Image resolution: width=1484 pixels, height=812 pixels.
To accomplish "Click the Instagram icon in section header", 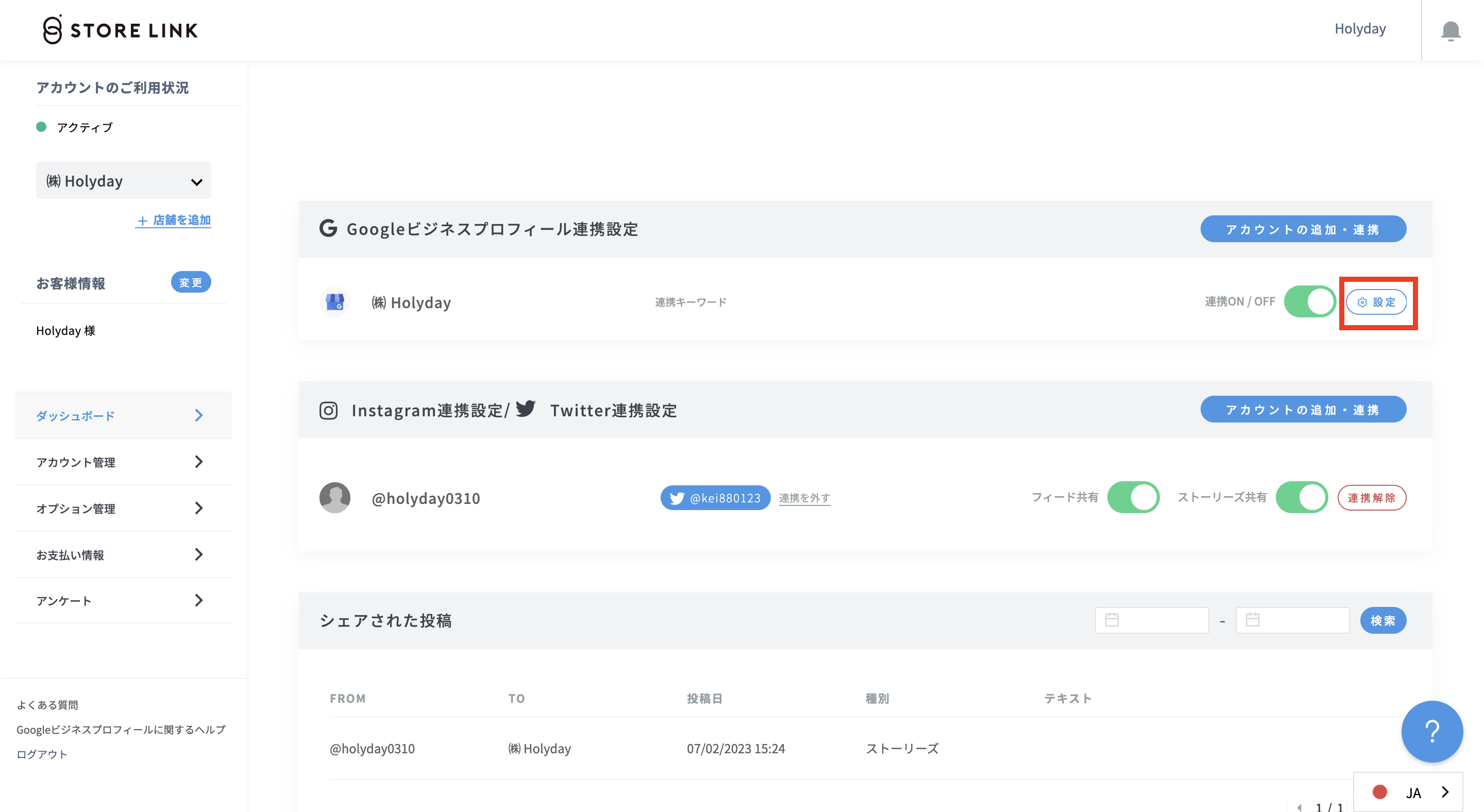I will pos(328,410).
